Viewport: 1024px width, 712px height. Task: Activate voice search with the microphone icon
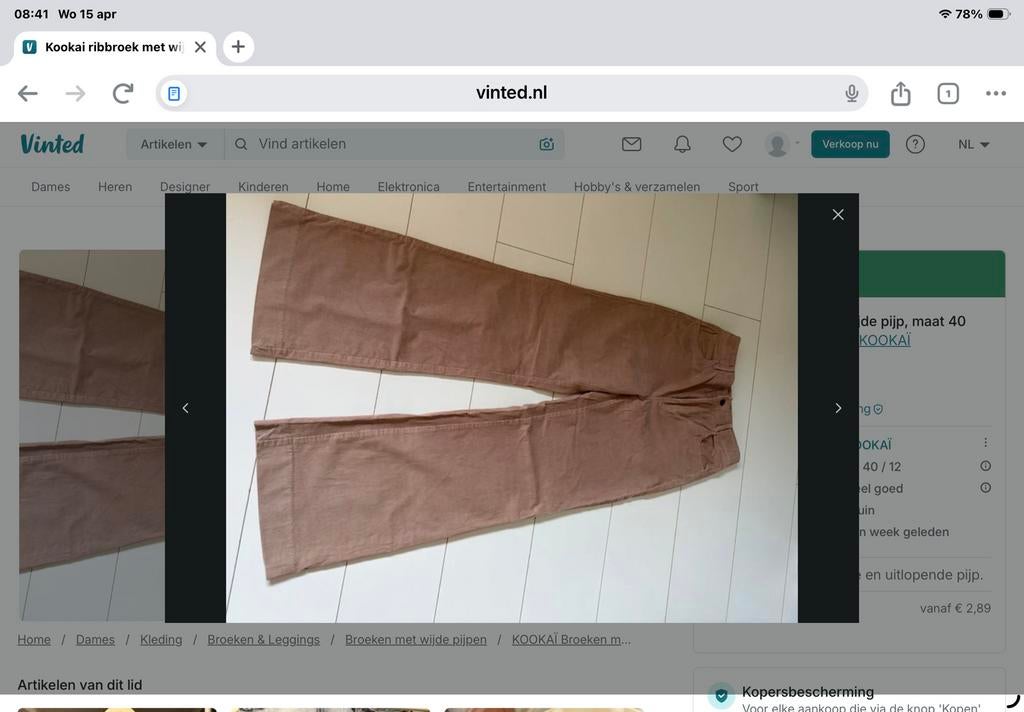(851, 92)
